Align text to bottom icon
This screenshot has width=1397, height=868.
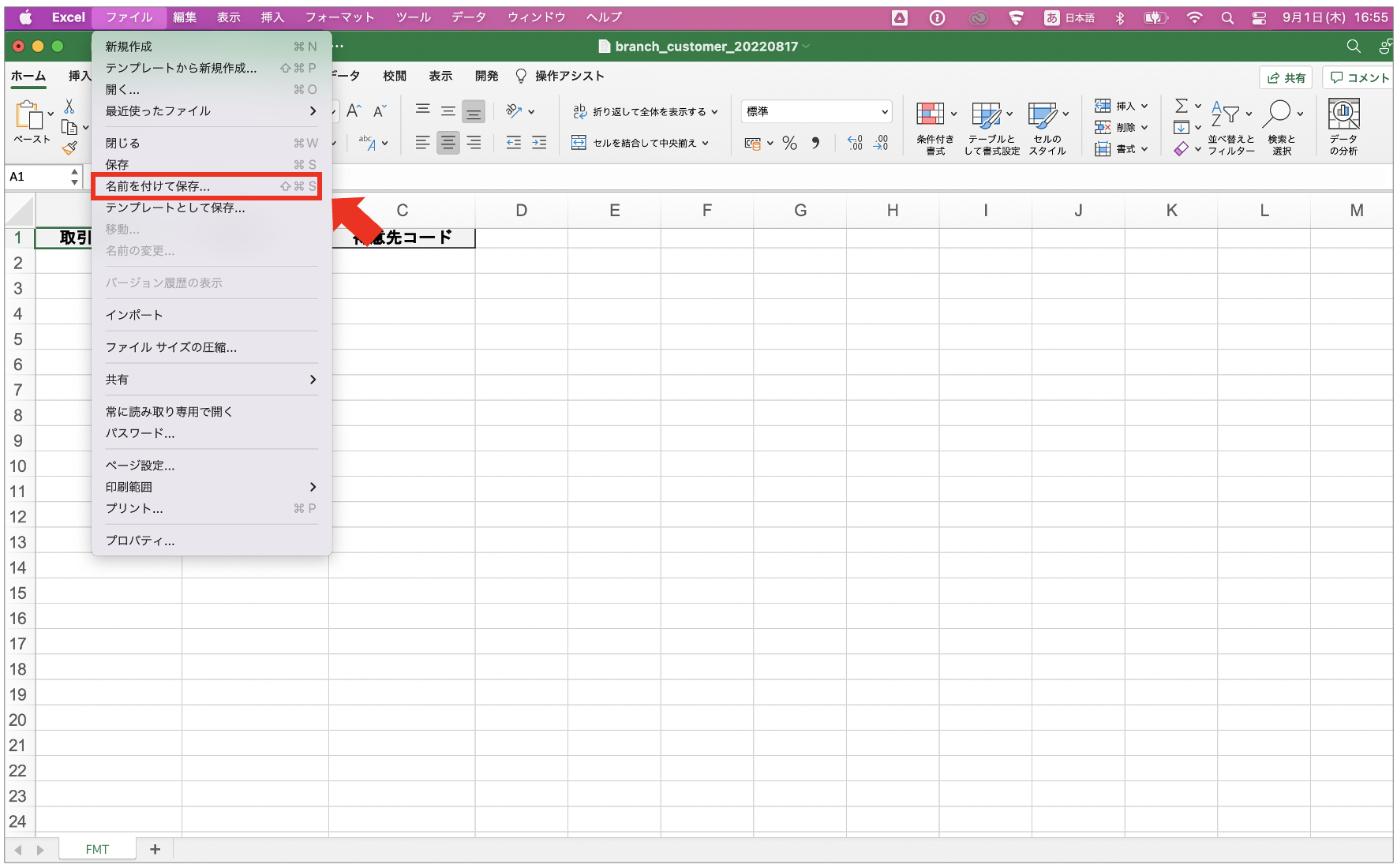(474, 111)
